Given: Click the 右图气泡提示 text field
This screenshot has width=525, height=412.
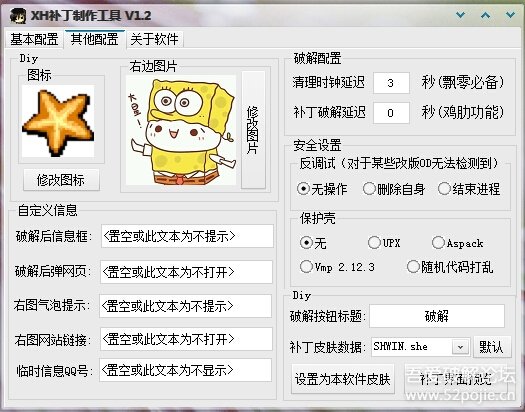Looking at the screenshot, I should (185, 306).
